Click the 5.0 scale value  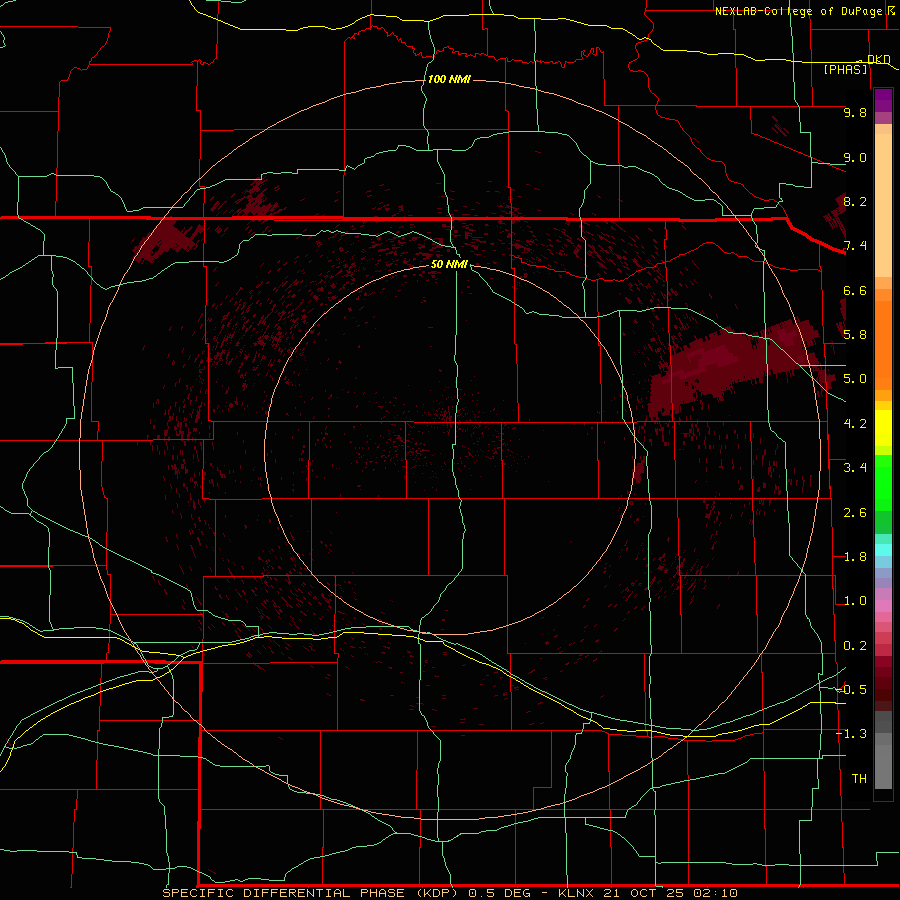(855, 379)
